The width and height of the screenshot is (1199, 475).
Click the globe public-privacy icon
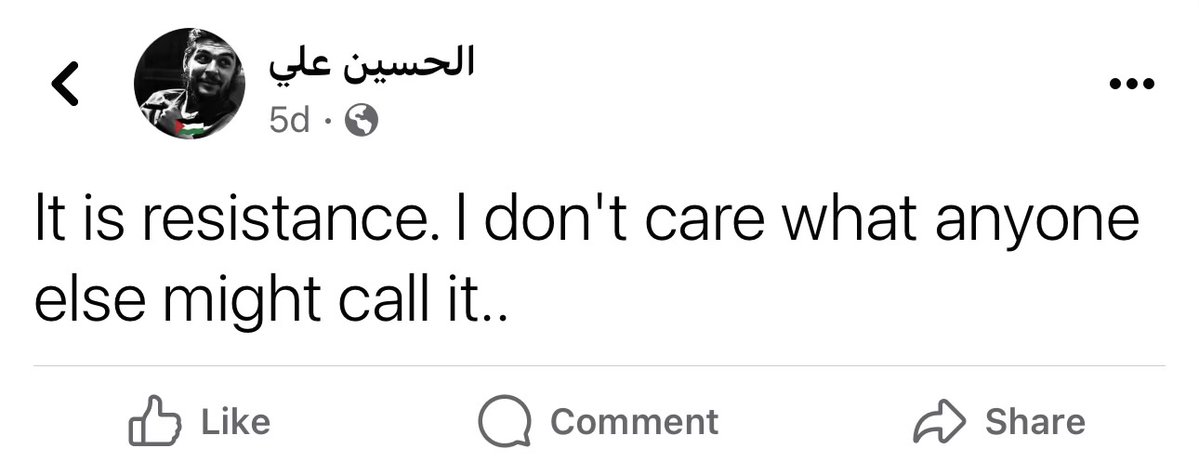pos(361,121)
